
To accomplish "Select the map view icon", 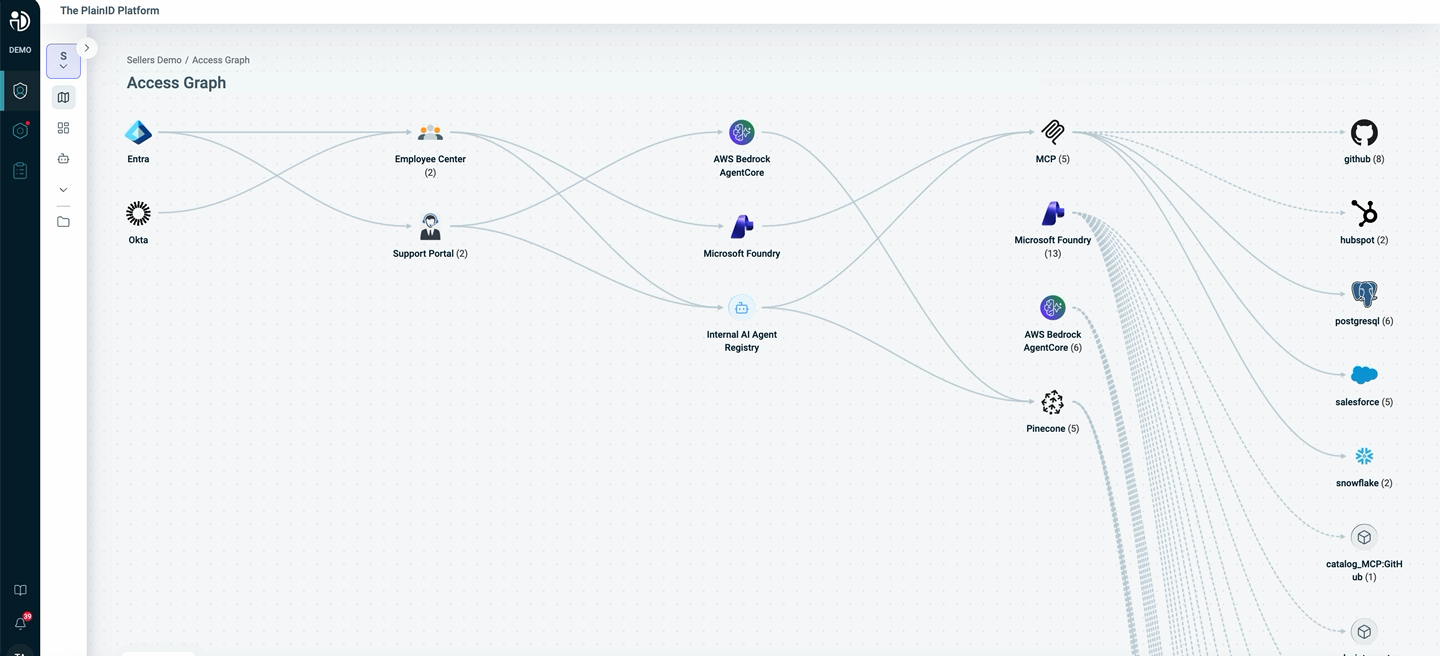I will (x=63, y=97).
